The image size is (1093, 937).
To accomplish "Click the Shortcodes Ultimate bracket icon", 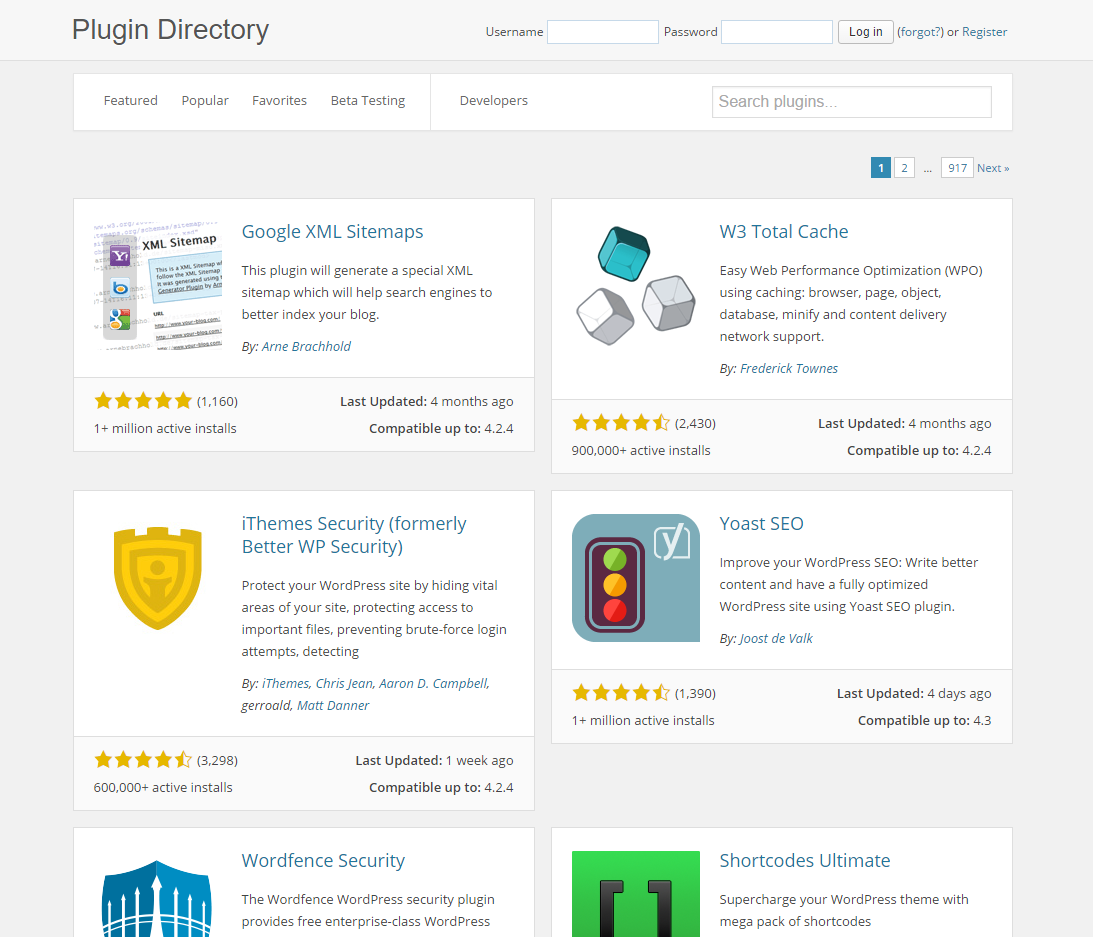I will pos(636,894).
